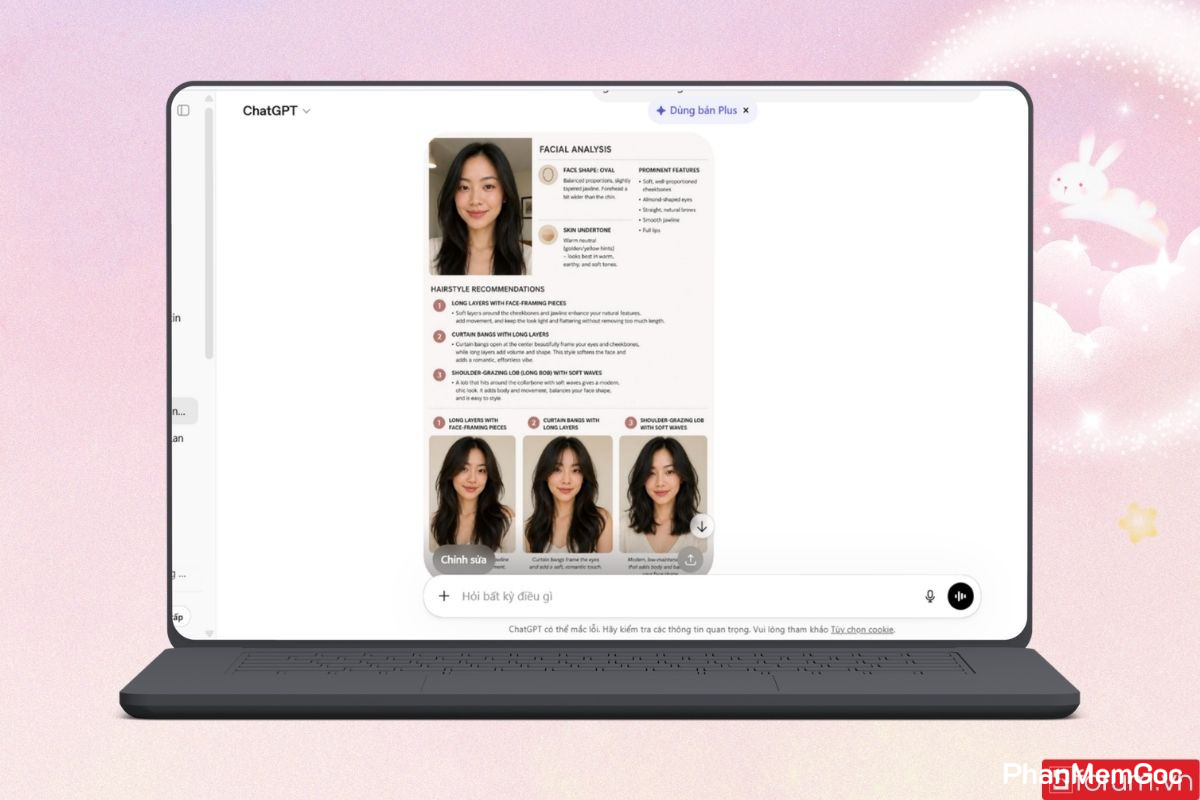Open the ChatGPT model dropdown
The width and height of the screenshot is (1200, 800).
(x=276, y=111)
